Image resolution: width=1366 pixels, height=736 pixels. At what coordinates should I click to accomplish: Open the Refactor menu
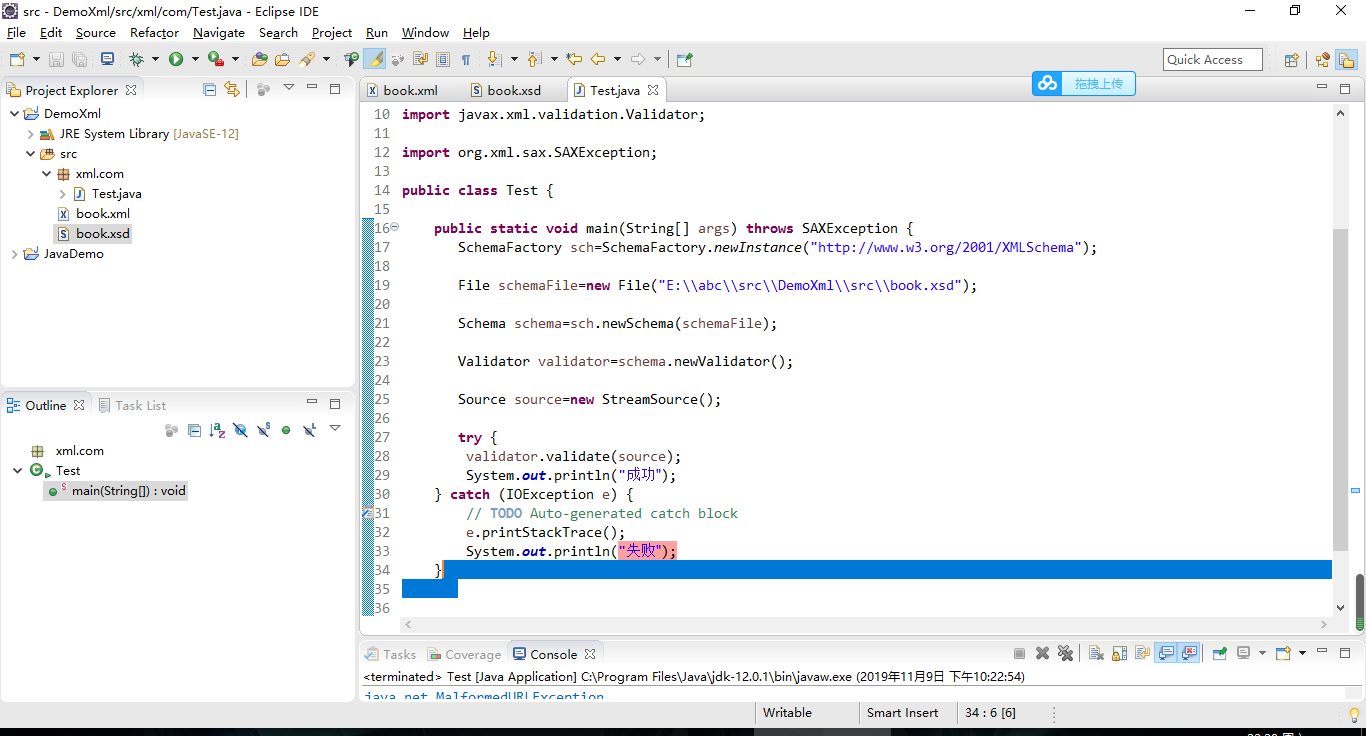[x=154, y=33]
